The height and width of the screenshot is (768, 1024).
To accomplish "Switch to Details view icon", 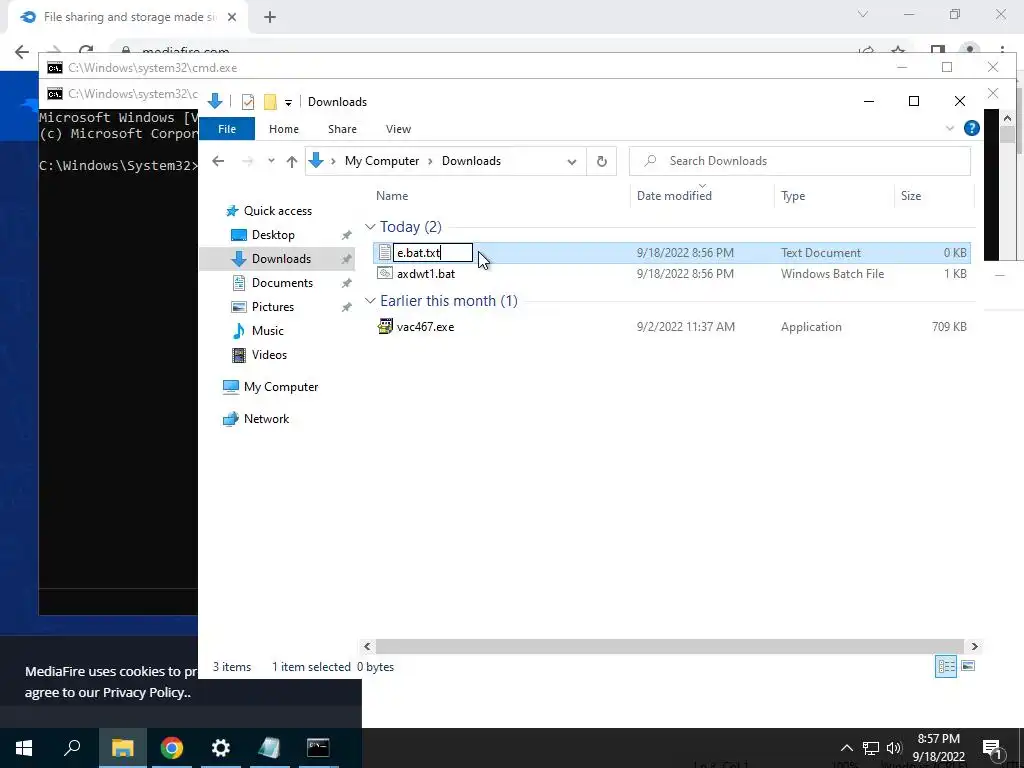I will coord(946,666).
